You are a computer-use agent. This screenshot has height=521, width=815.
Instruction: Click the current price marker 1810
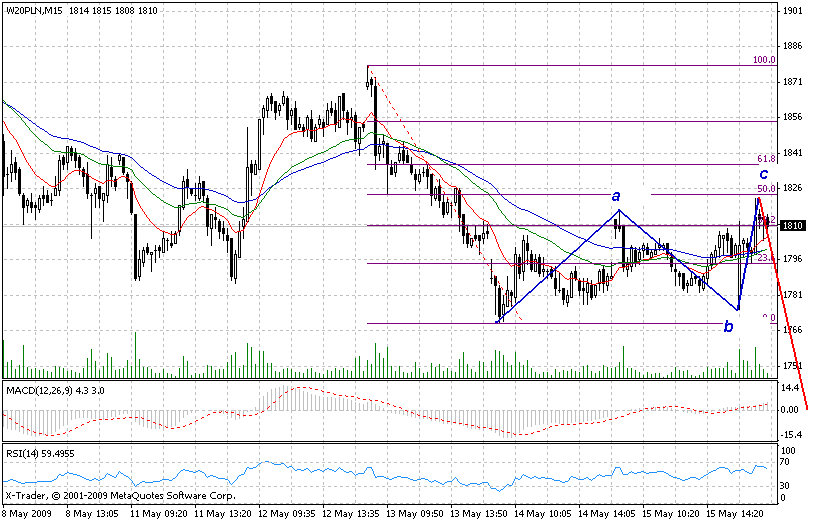pos(793,226)
